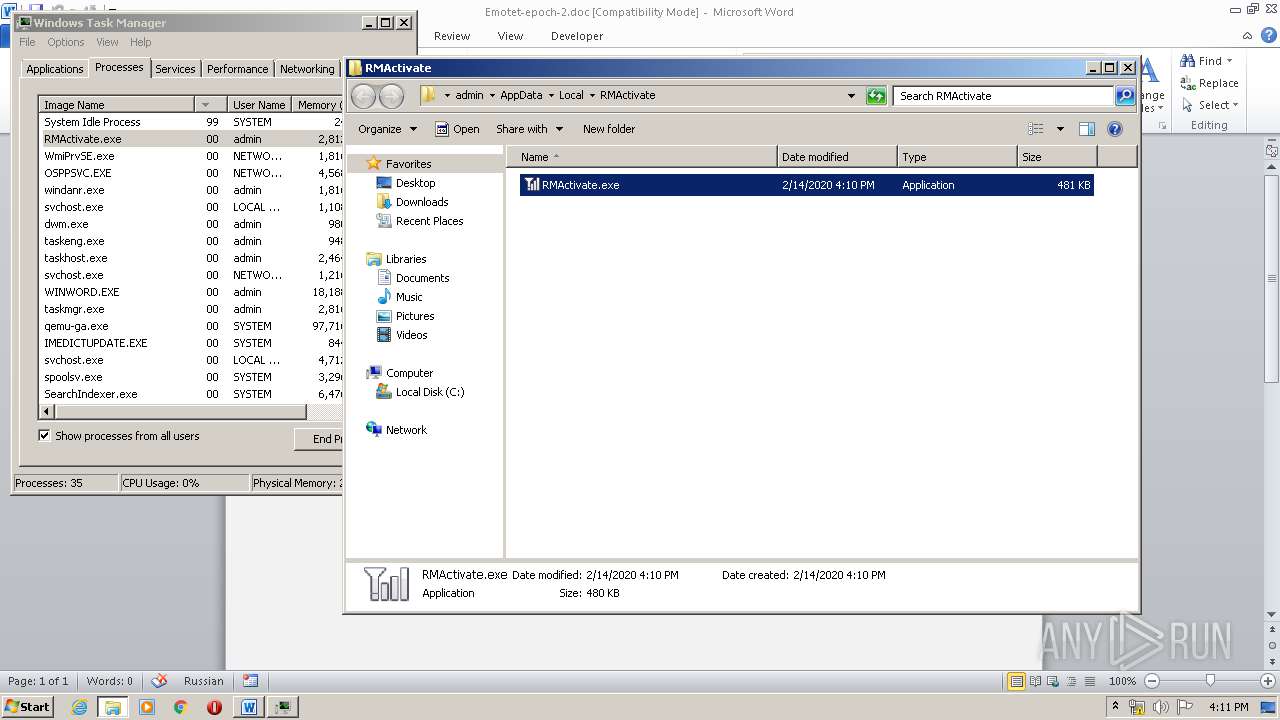The width and height of the screenshot is (1280, 720).
Task: Switch to Word via taskbar icon
Action: (249, 707)
